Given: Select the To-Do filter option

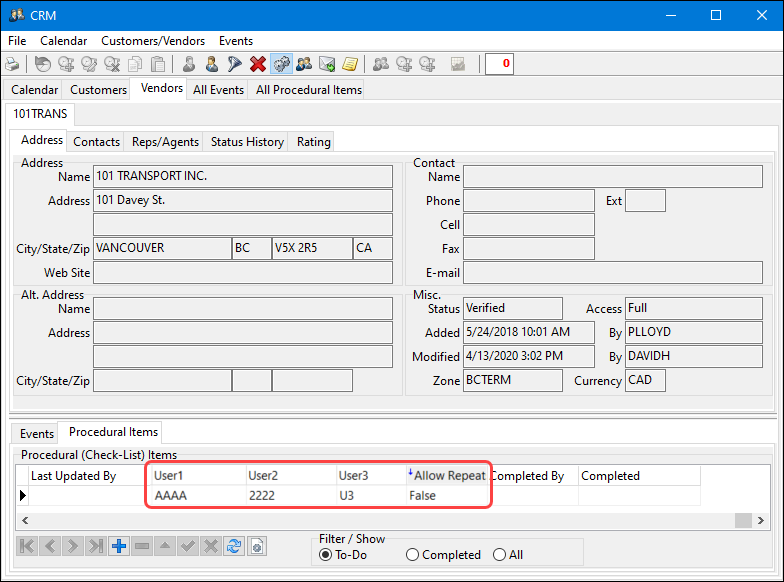Looking at the screenshot, I should [x=325, y=555].
